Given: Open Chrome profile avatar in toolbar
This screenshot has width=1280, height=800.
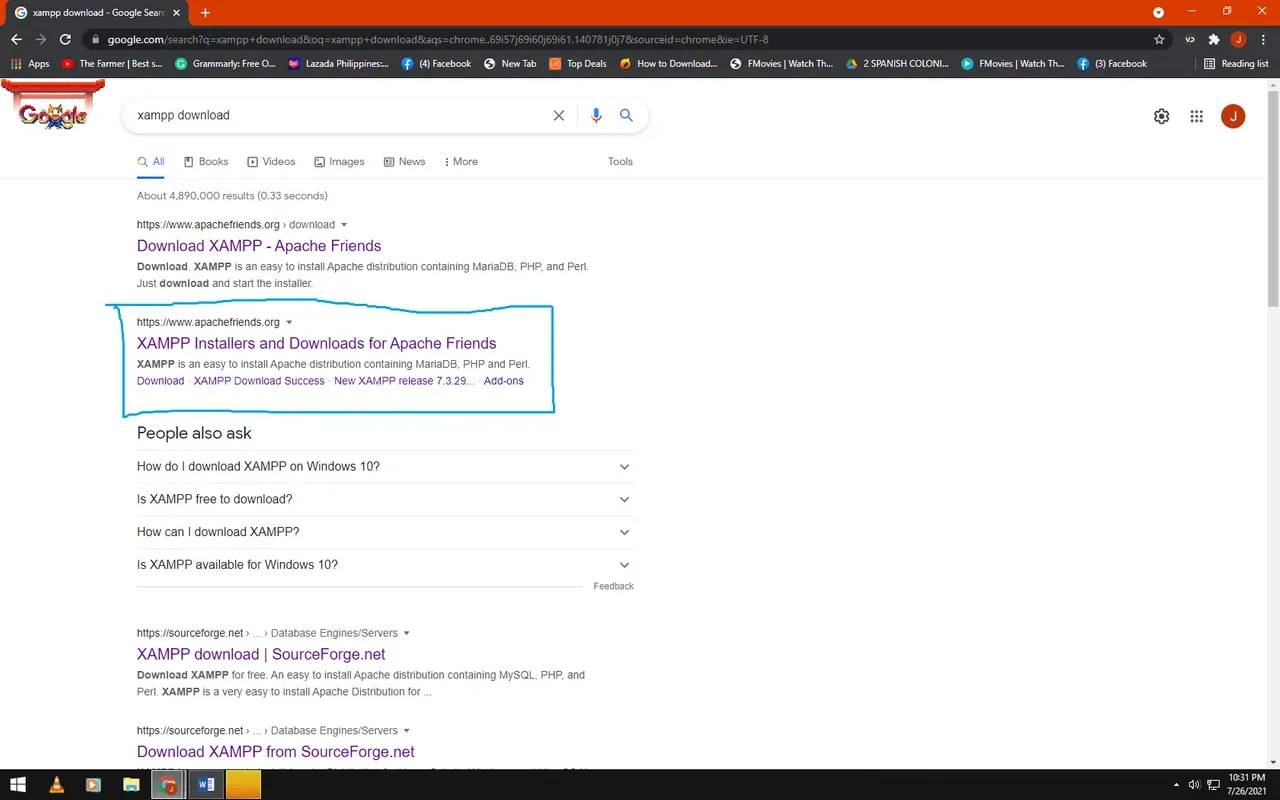Looking at the screenshot, I should [1238, 39].
